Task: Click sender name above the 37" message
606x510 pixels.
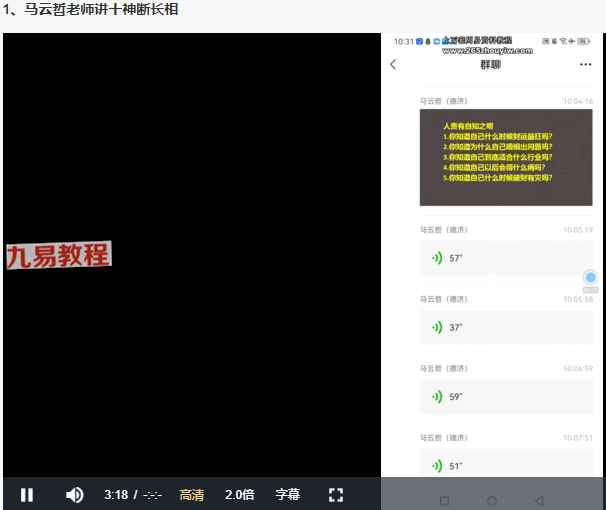Action: tap(444, 299)
